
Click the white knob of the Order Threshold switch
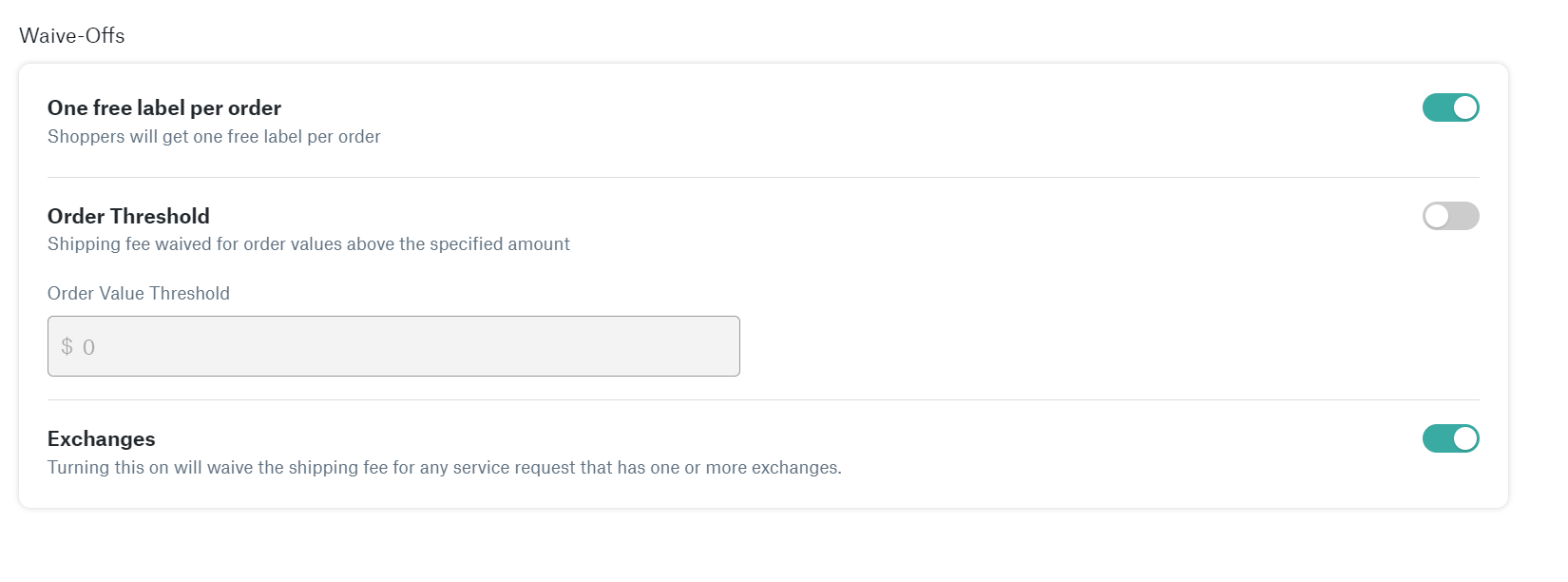[1437, 216]
